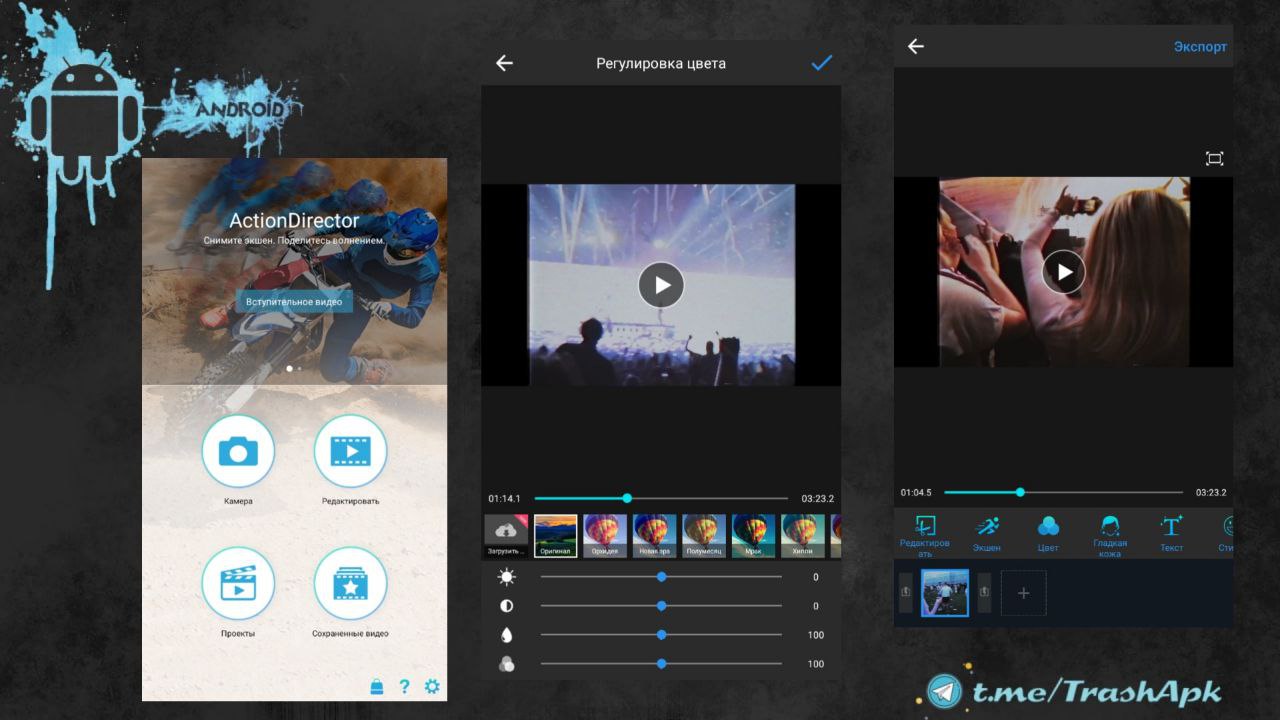Click the ActionDirector title on home screen
This screenshot has width=1280, height=720.
(x=294, y=221)
